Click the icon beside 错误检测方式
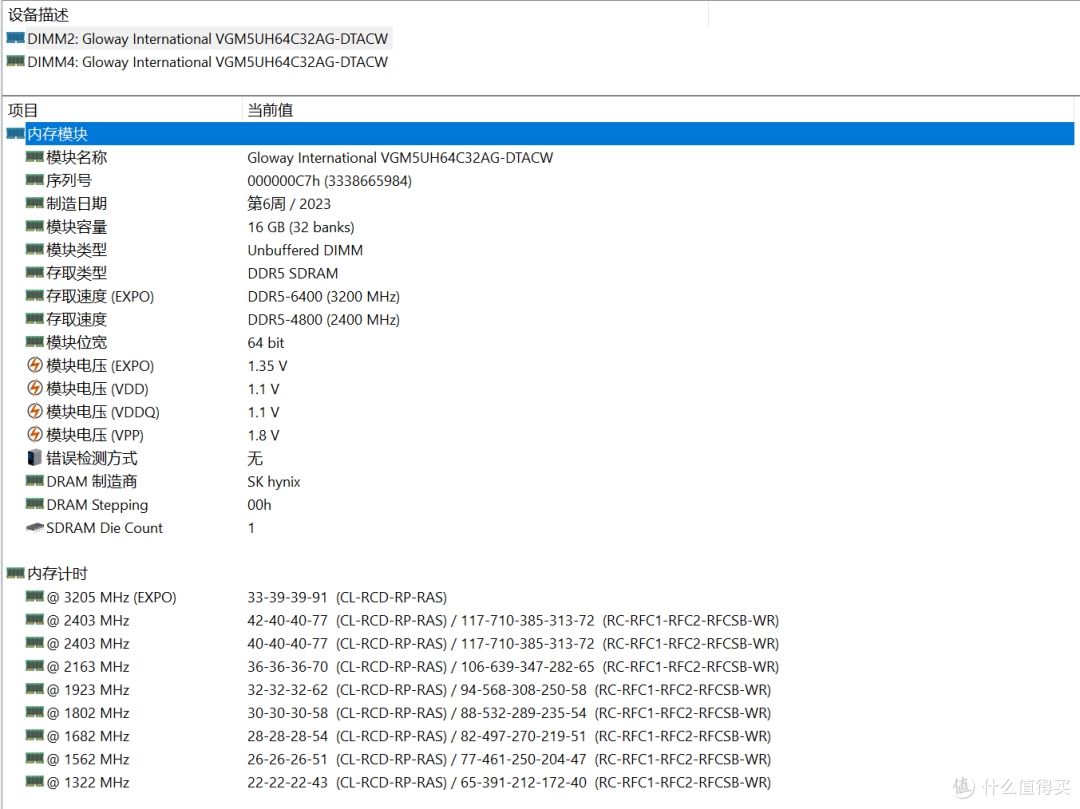 click(x=34, y=458)
